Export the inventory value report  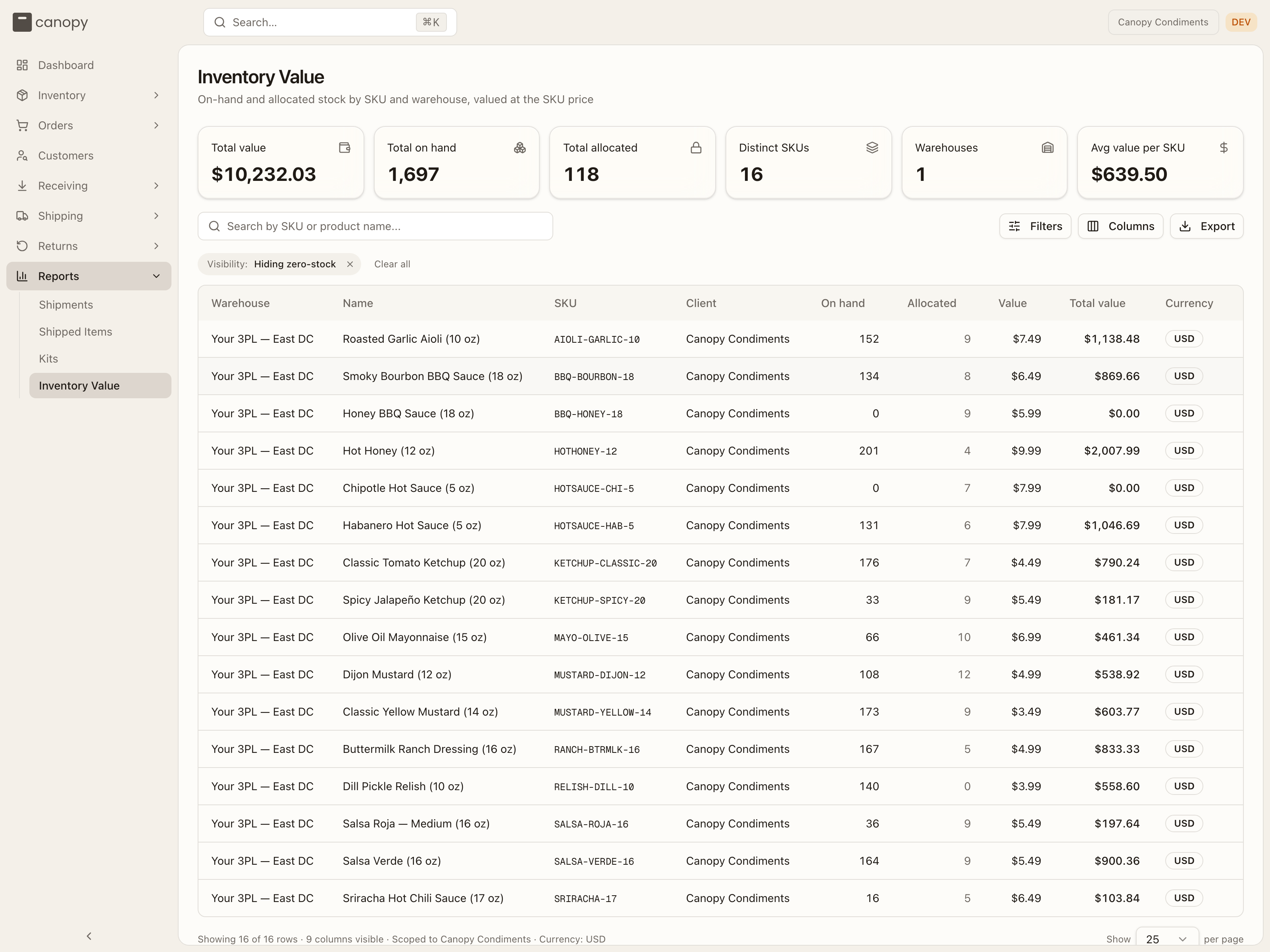point(1206,226)
